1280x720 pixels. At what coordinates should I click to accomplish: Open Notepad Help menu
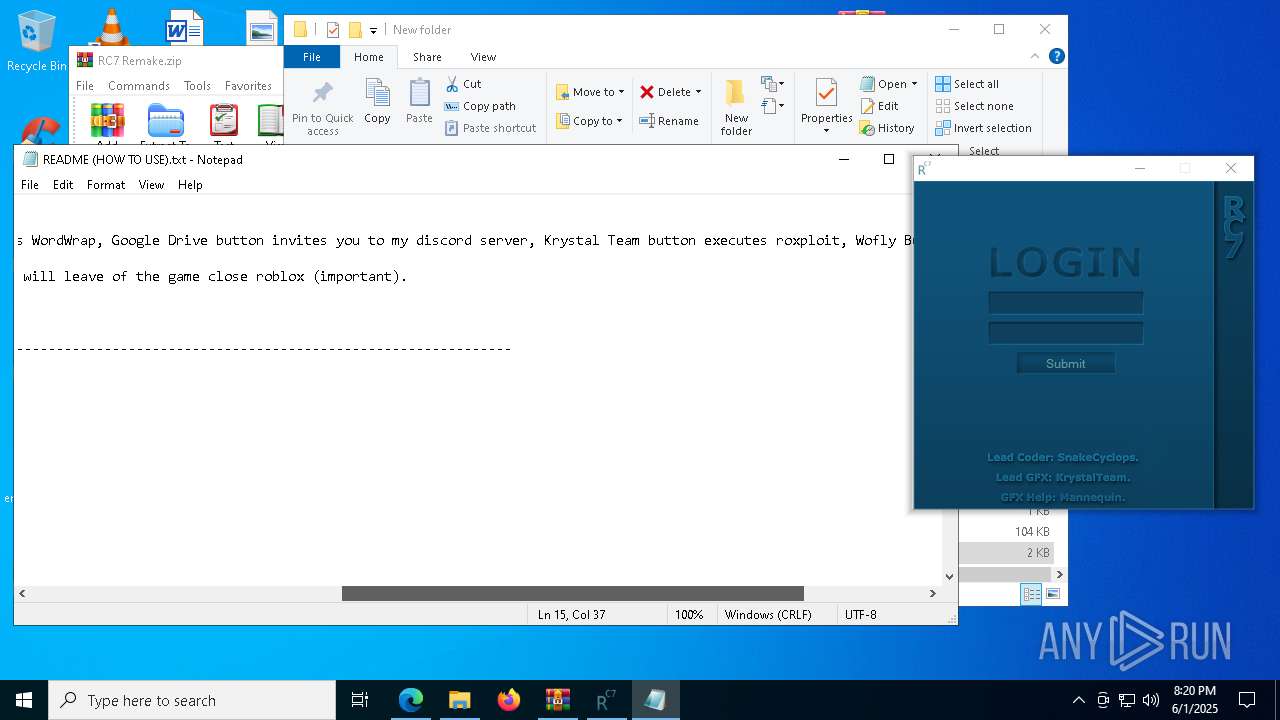(x=190, y=185)
